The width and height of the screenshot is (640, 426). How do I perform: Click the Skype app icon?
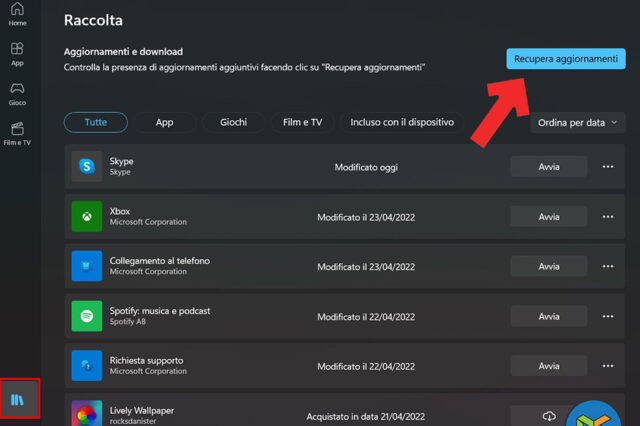click(x=87, y=167)
